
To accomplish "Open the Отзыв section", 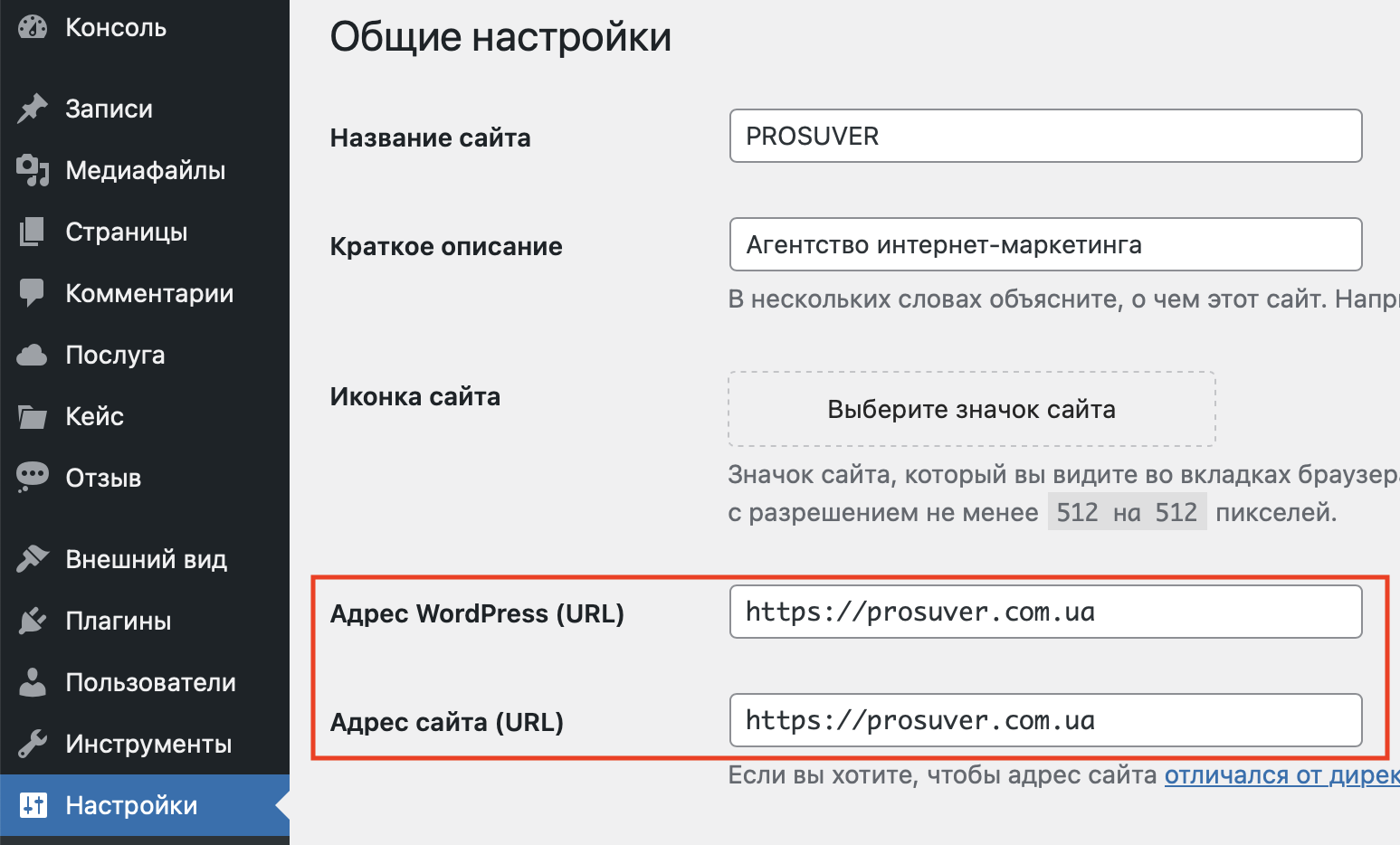I will (x=102, y=477).
